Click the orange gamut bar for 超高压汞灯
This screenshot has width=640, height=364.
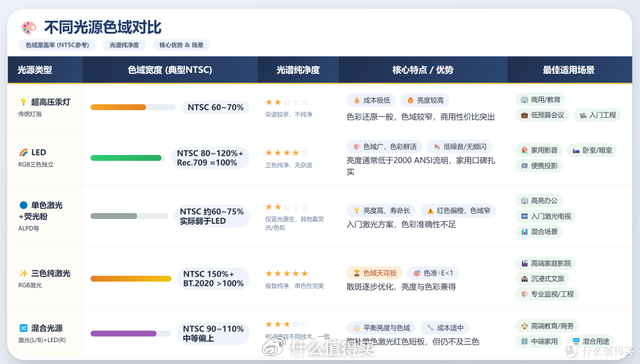pyautogui.click(x=118, y=107)
